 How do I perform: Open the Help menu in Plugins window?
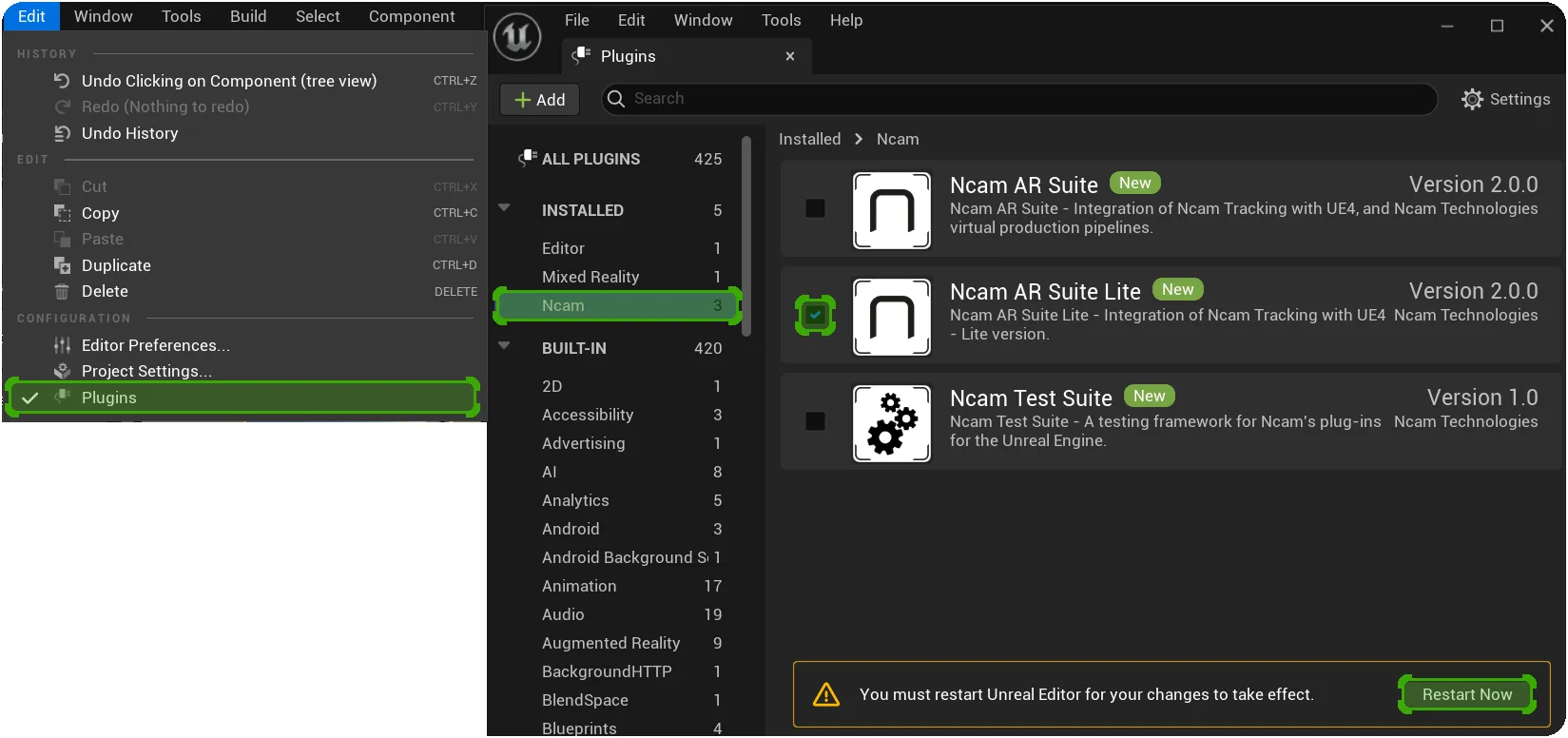[846, 20]
